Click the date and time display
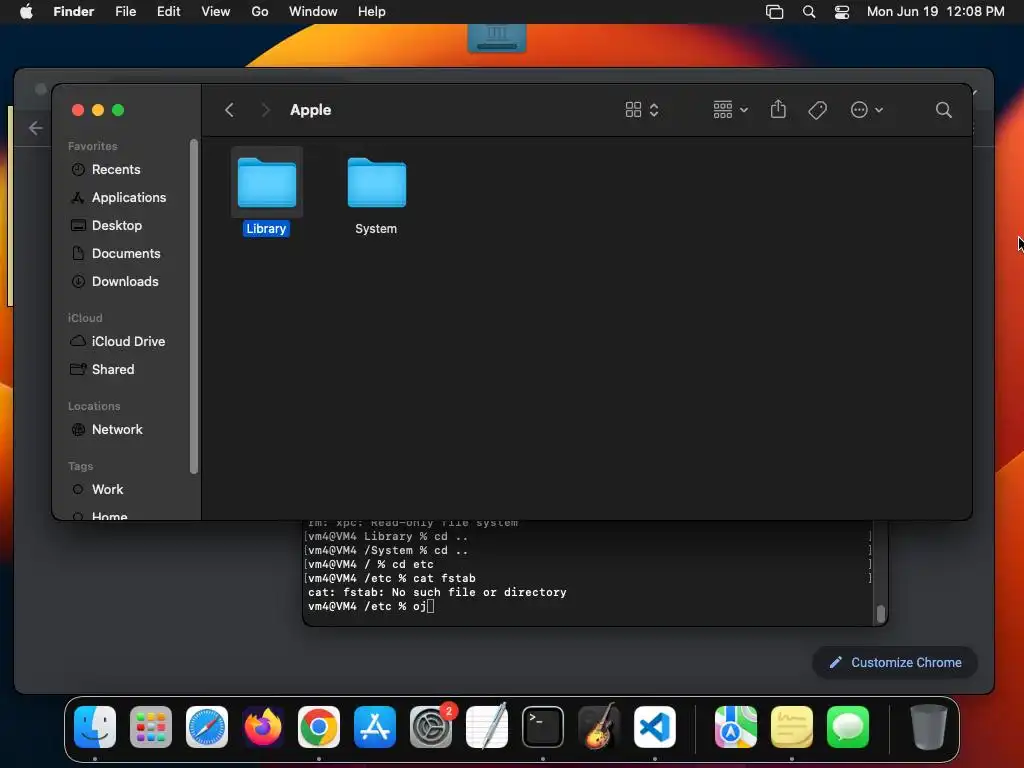Viewport: 1024px width, 768px height. pyautogui.click(x=935, y=11)
